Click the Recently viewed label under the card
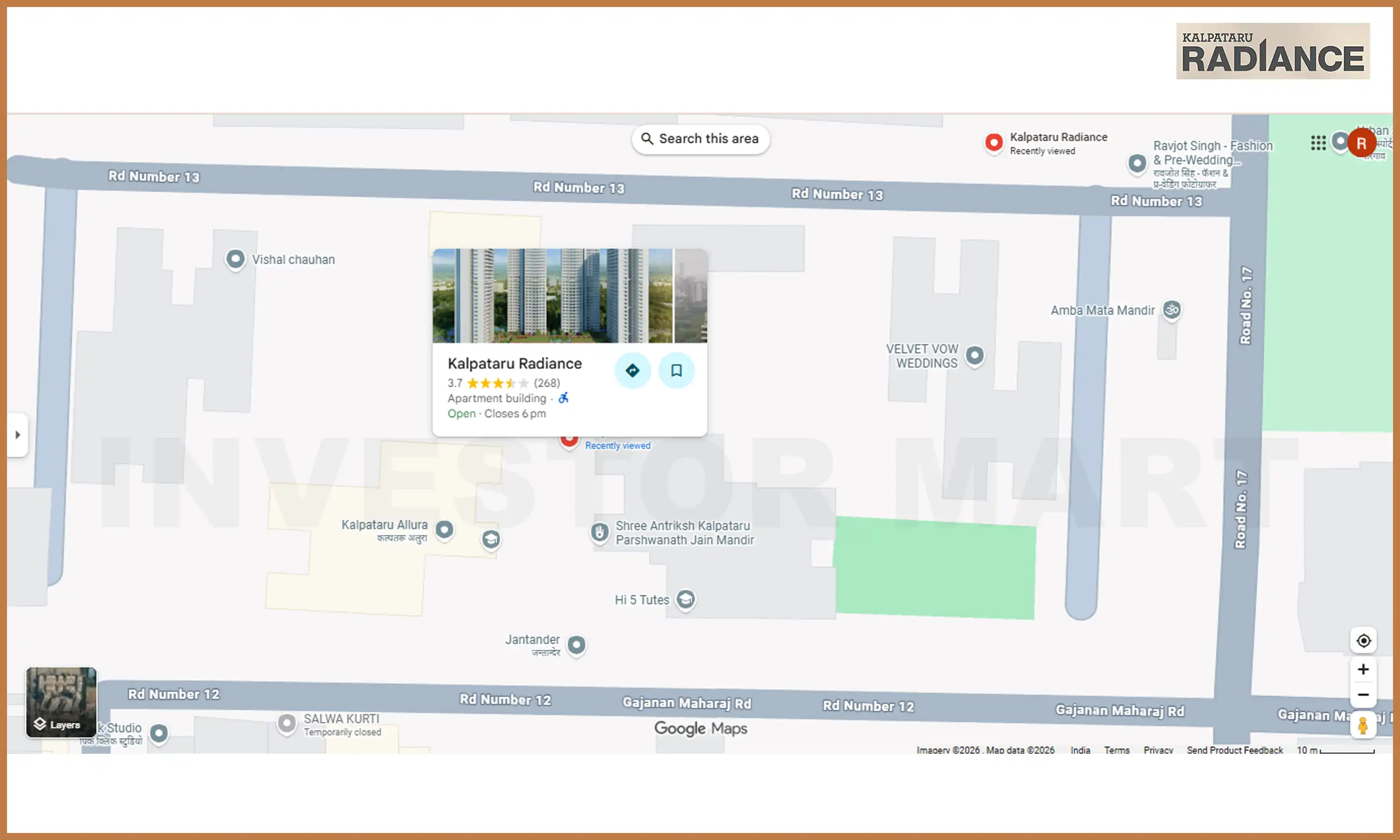1400x840 pixels. (617, 446)
